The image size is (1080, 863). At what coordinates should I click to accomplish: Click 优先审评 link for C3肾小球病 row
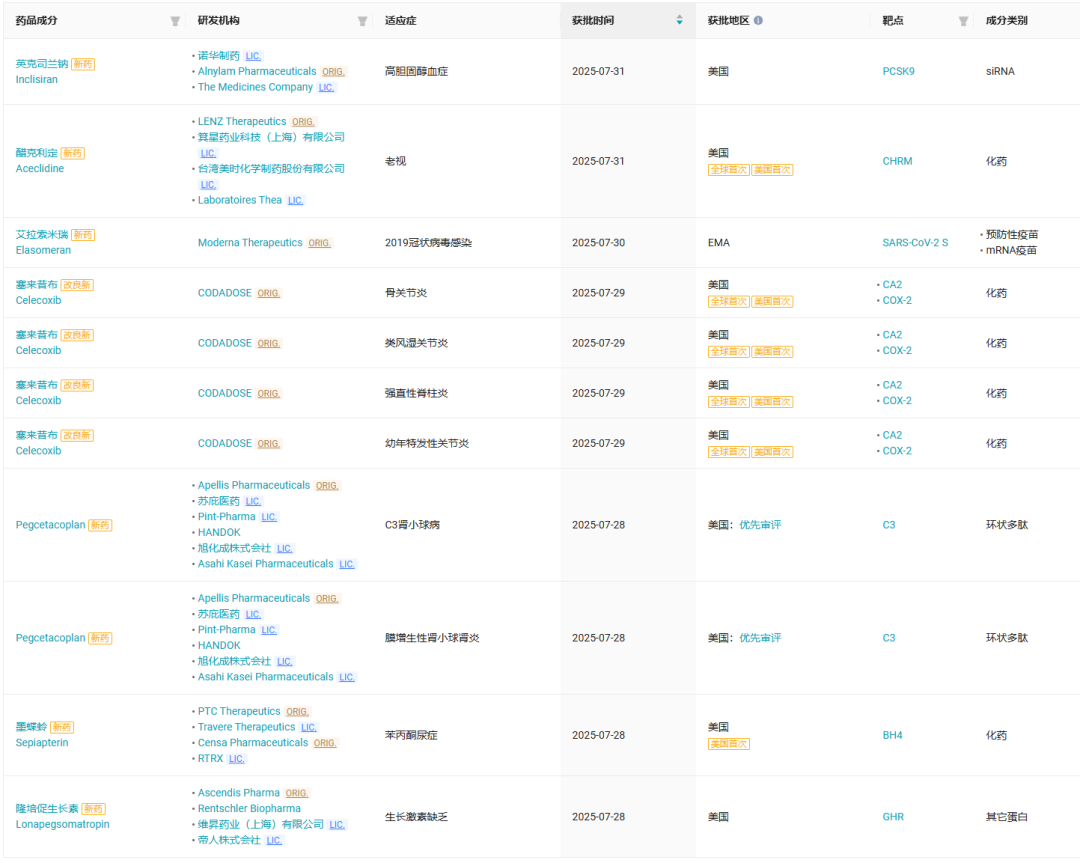760,525
